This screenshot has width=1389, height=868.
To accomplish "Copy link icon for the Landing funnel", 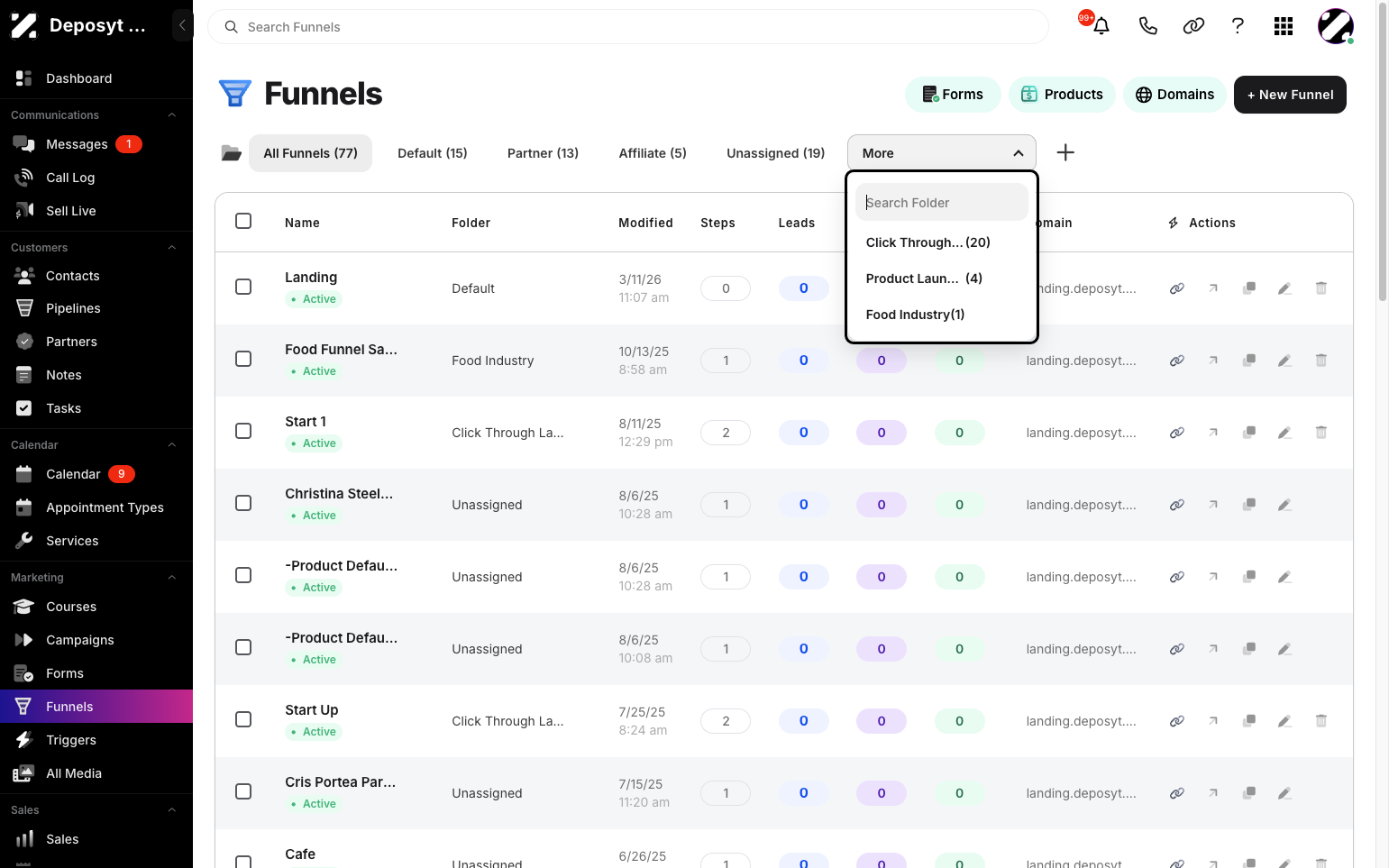I will [1177, 288].
